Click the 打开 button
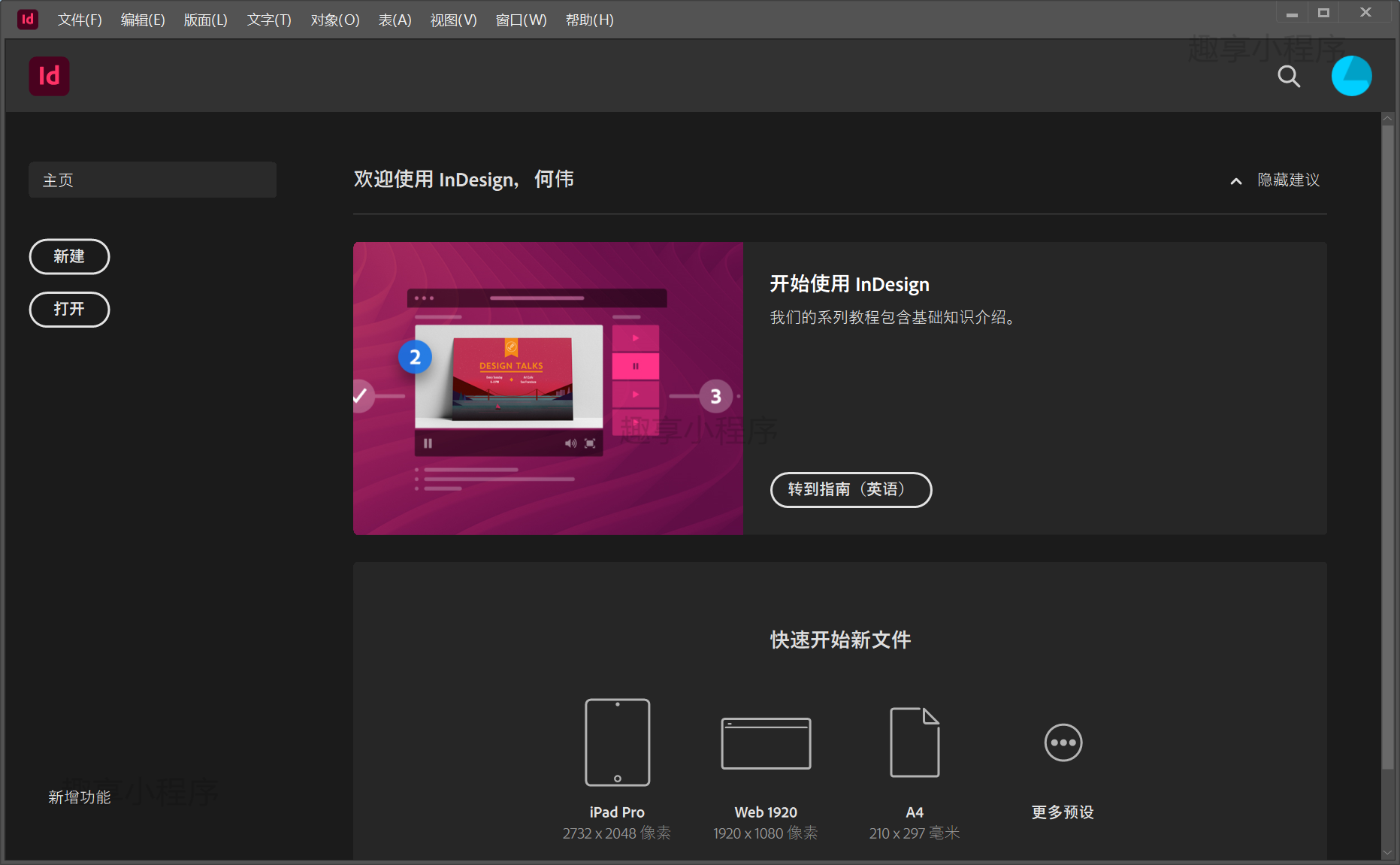The width and height of the screenshot is (1400, 865). pos(69,309)
